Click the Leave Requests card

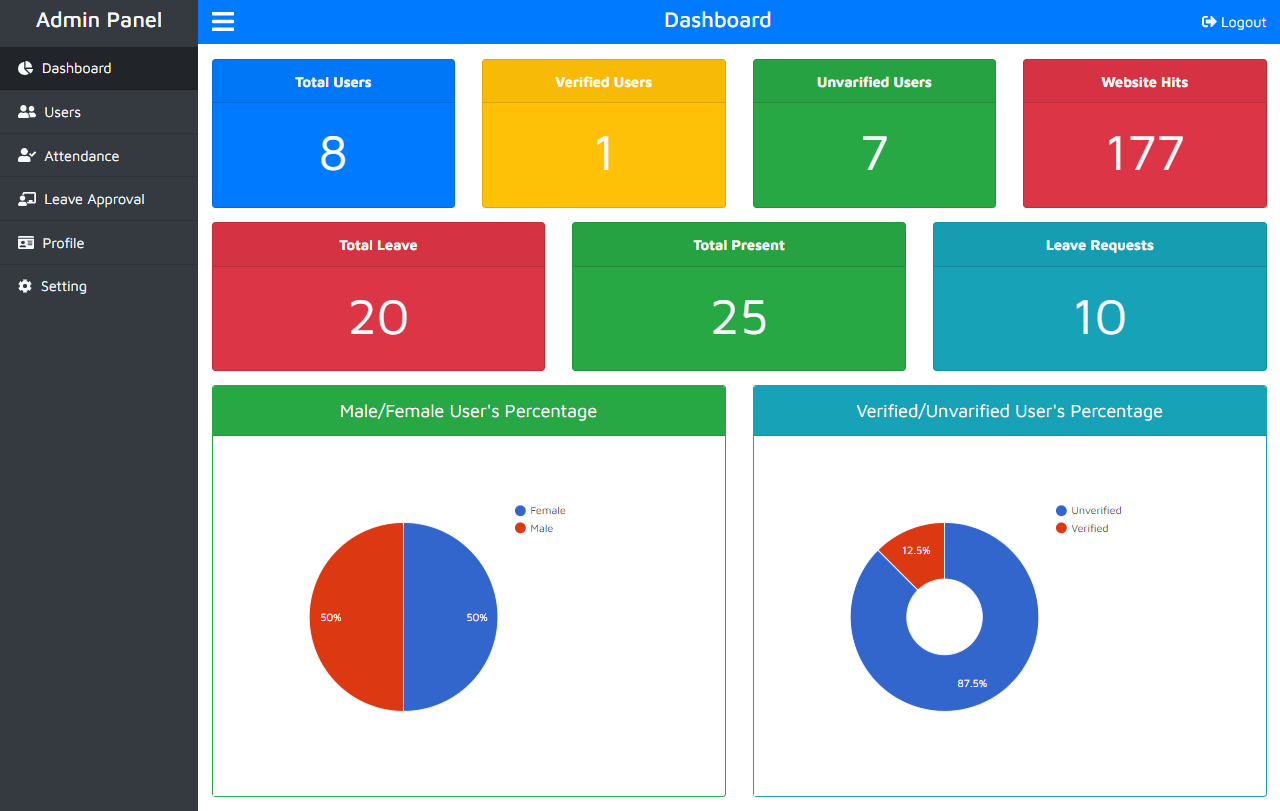1099,296
